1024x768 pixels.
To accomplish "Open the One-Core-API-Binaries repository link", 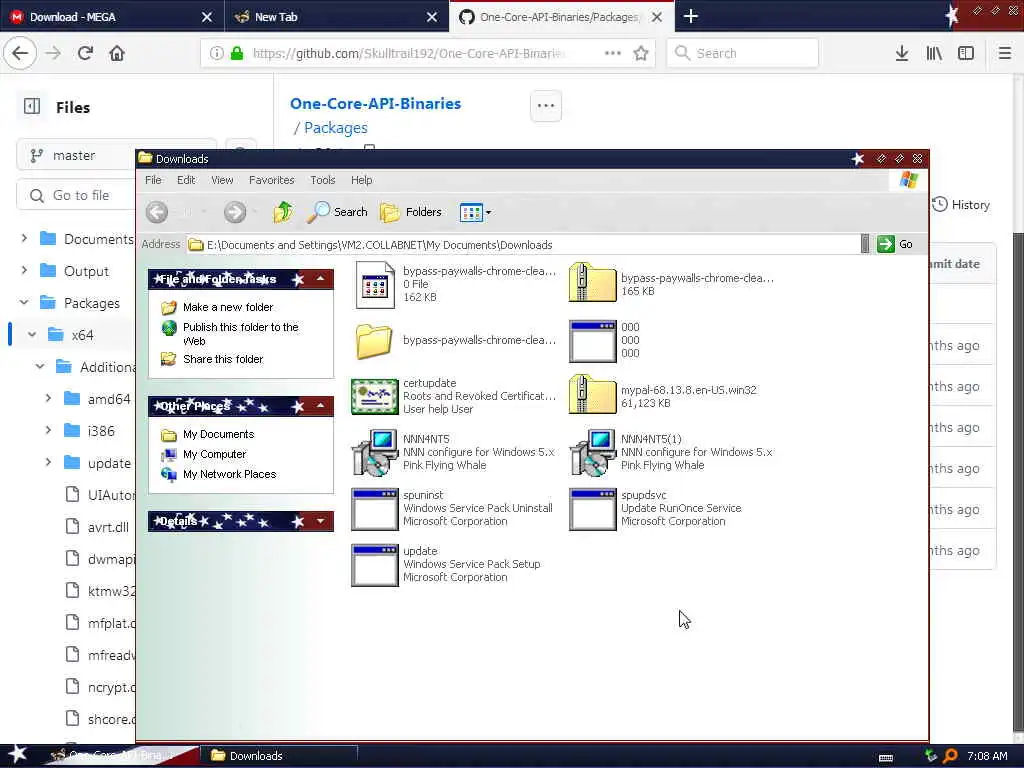I will click(376, 103).
